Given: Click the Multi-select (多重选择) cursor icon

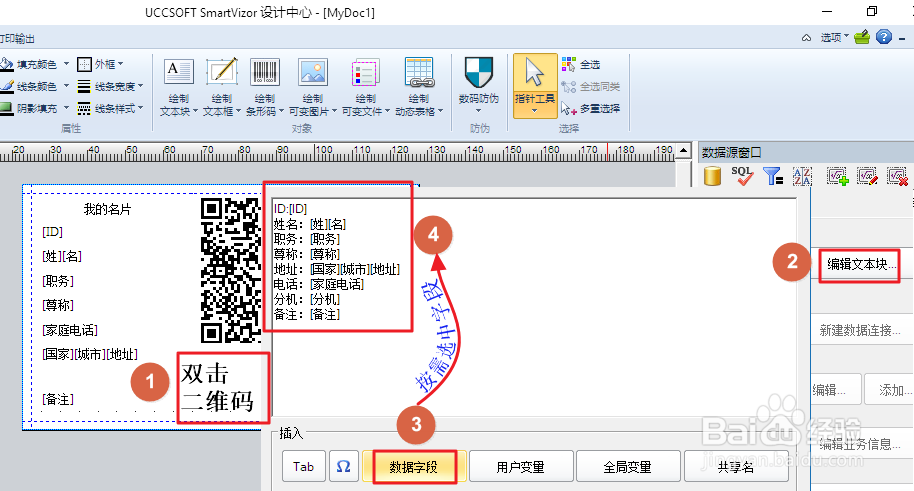Looking at the screenshot, I should (x=568, y=108).
